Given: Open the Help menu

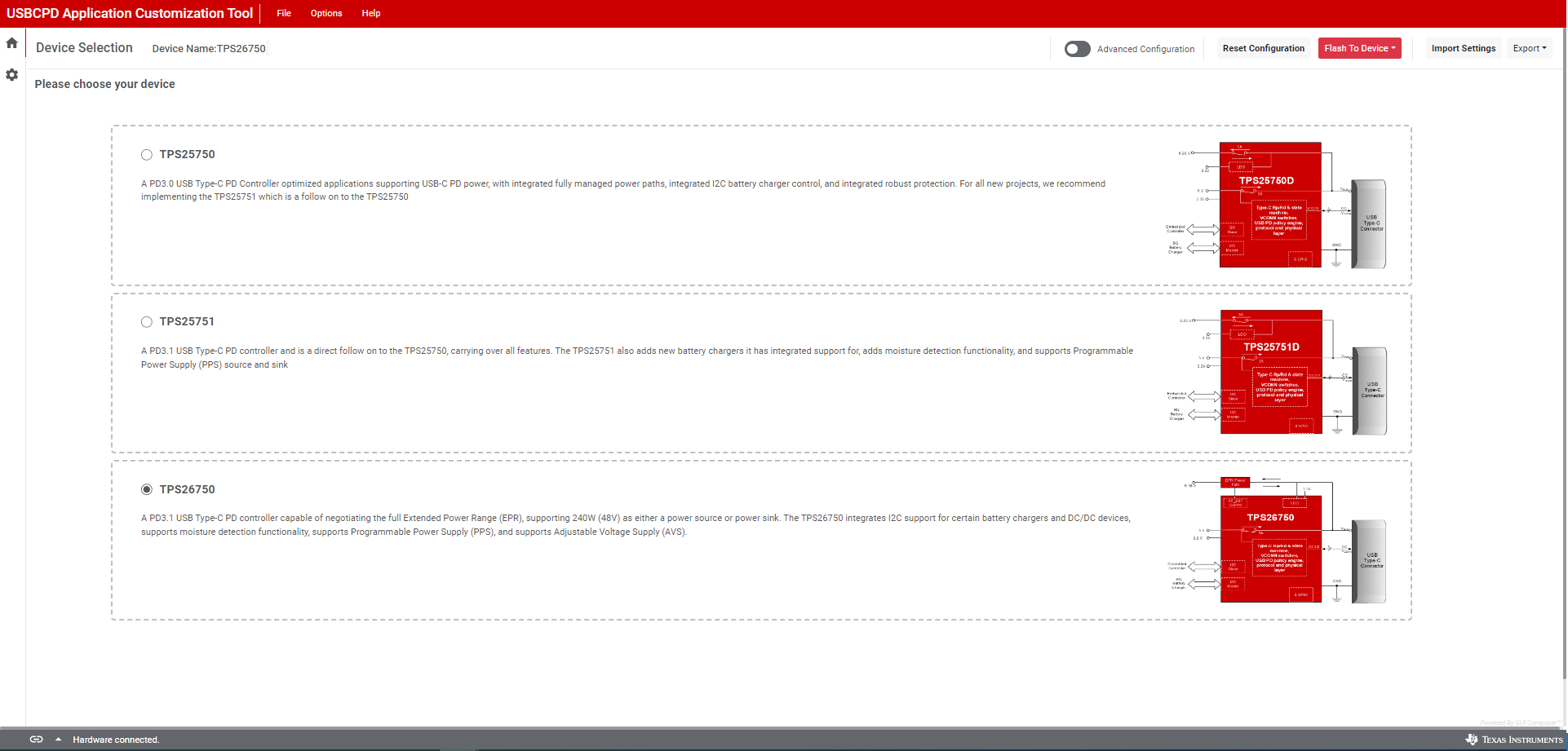Looking at the screenshot, I should click(x=371, y=13).
